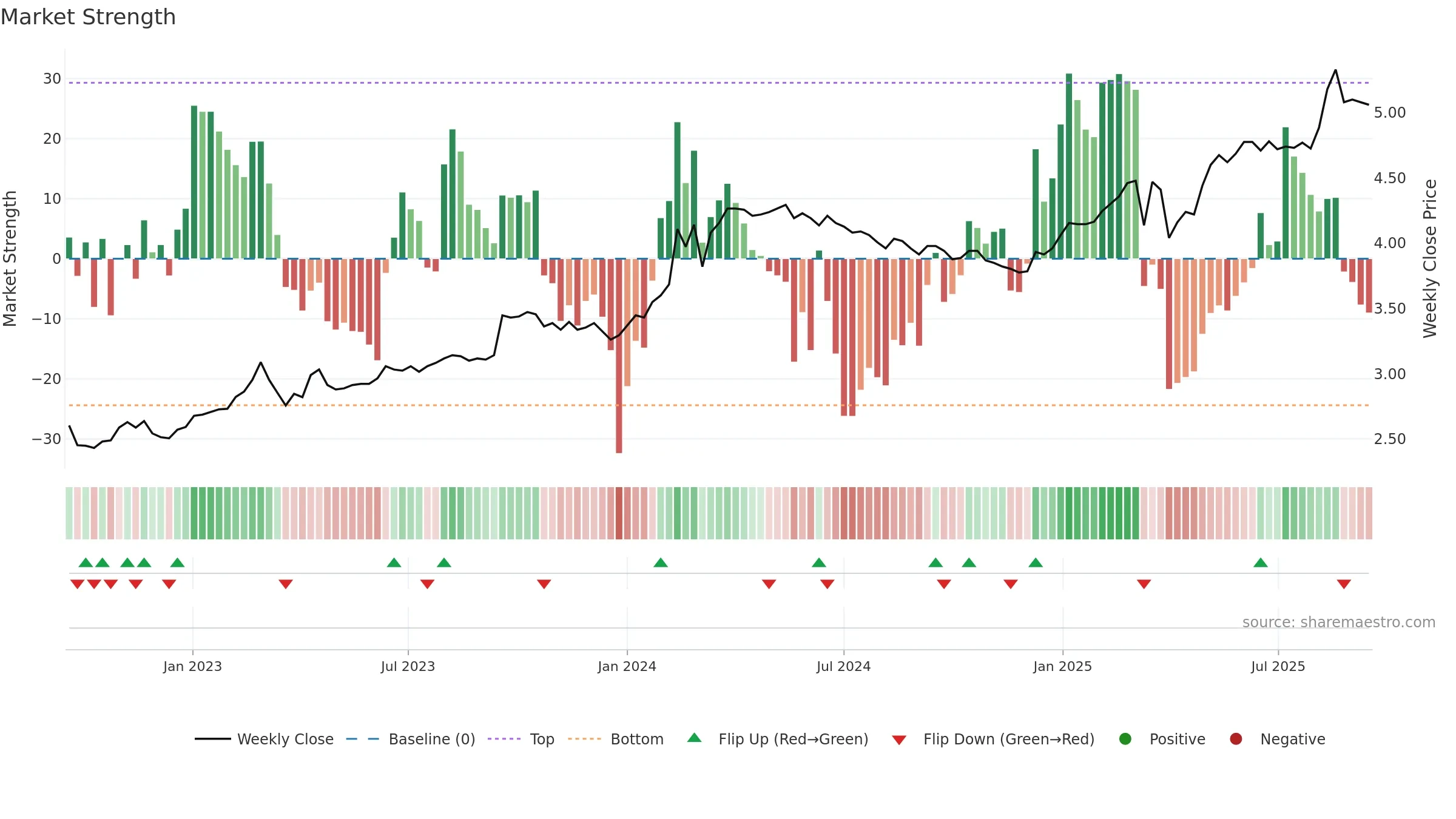Click the 0 strength axis value

coord(57,259)
